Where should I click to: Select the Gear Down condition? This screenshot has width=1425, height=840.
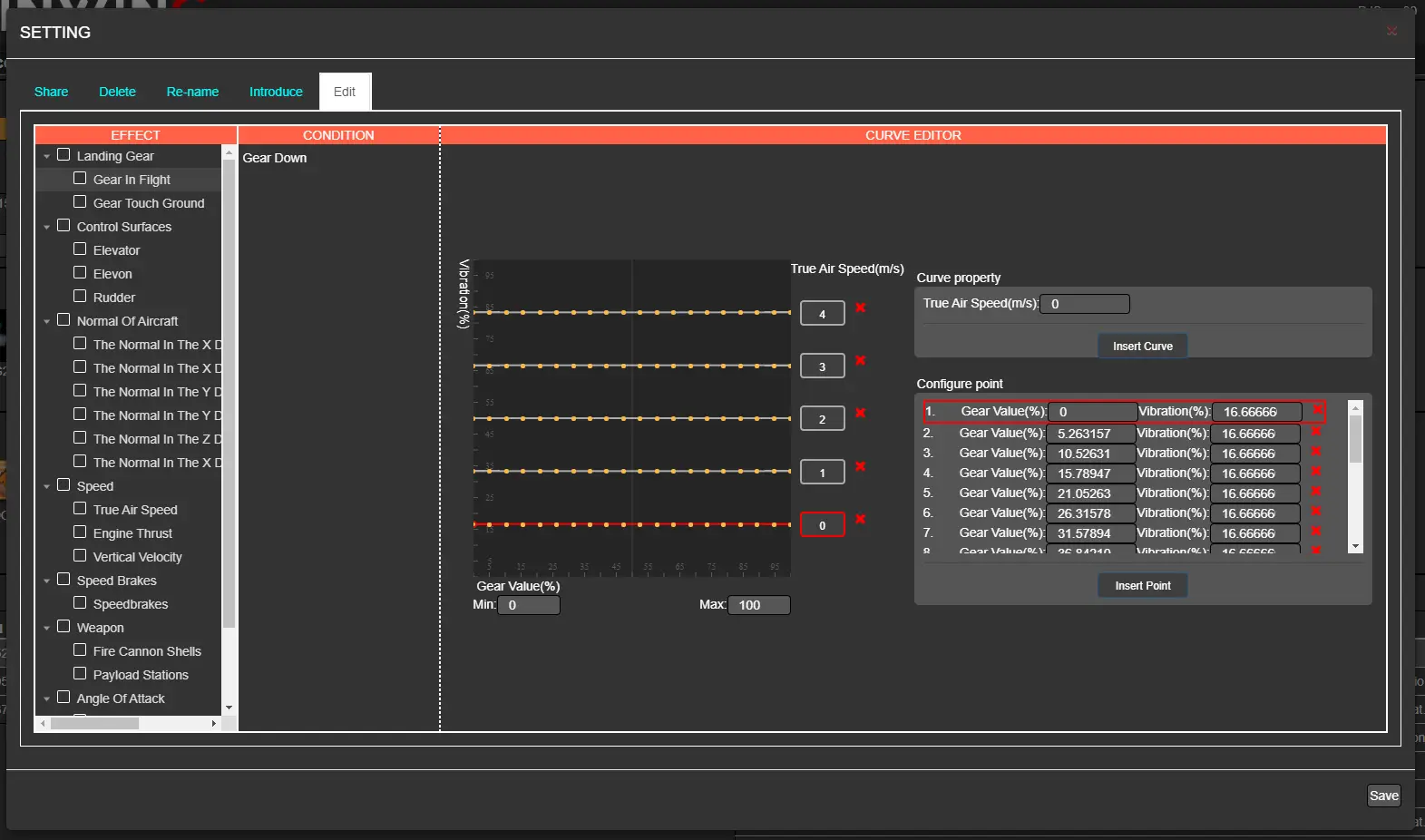[275, 158]
